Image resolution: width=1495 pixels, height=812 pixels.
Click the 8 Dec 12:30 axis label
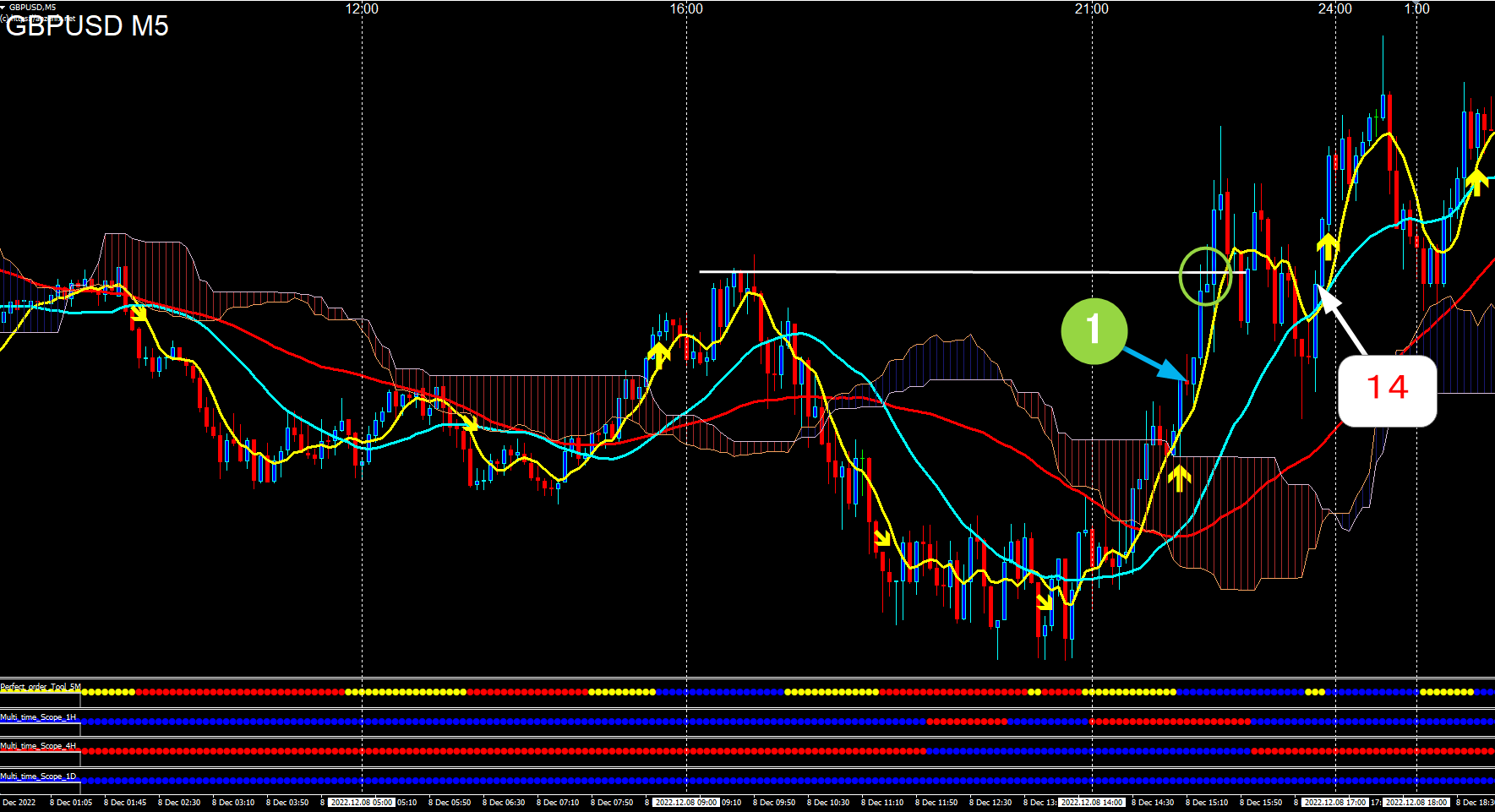pos(990,803)
